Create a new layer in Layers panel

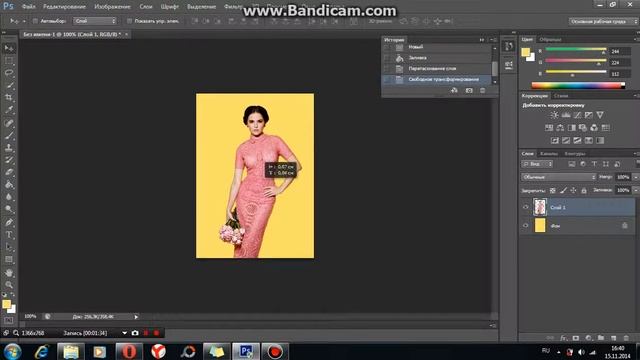point(613,338)
